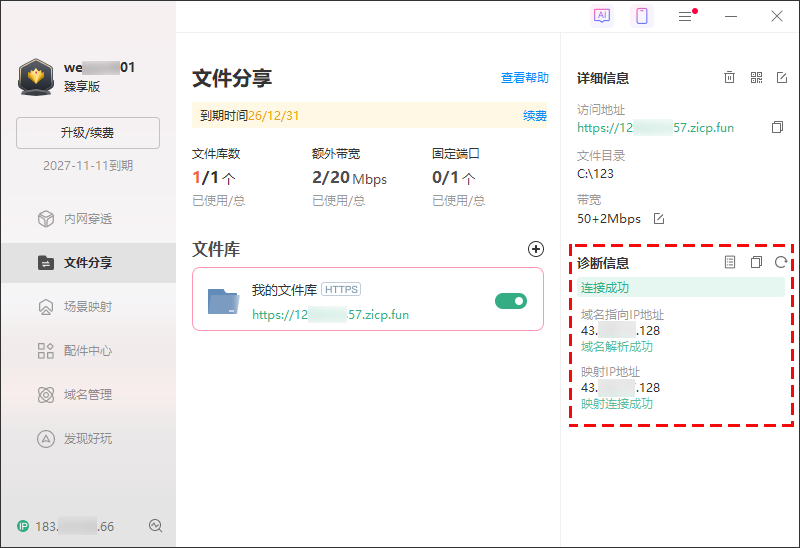Screen dimensions: 800x548
Task: Open the mobile phone icon in title bar
Action: (642, 16)
